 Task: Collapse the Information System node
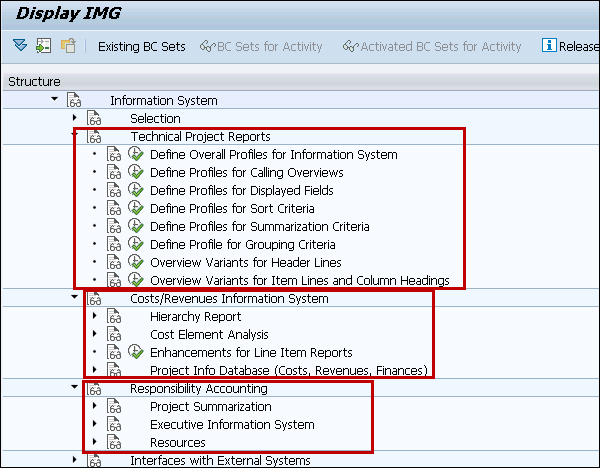click(x=53, y=100)
